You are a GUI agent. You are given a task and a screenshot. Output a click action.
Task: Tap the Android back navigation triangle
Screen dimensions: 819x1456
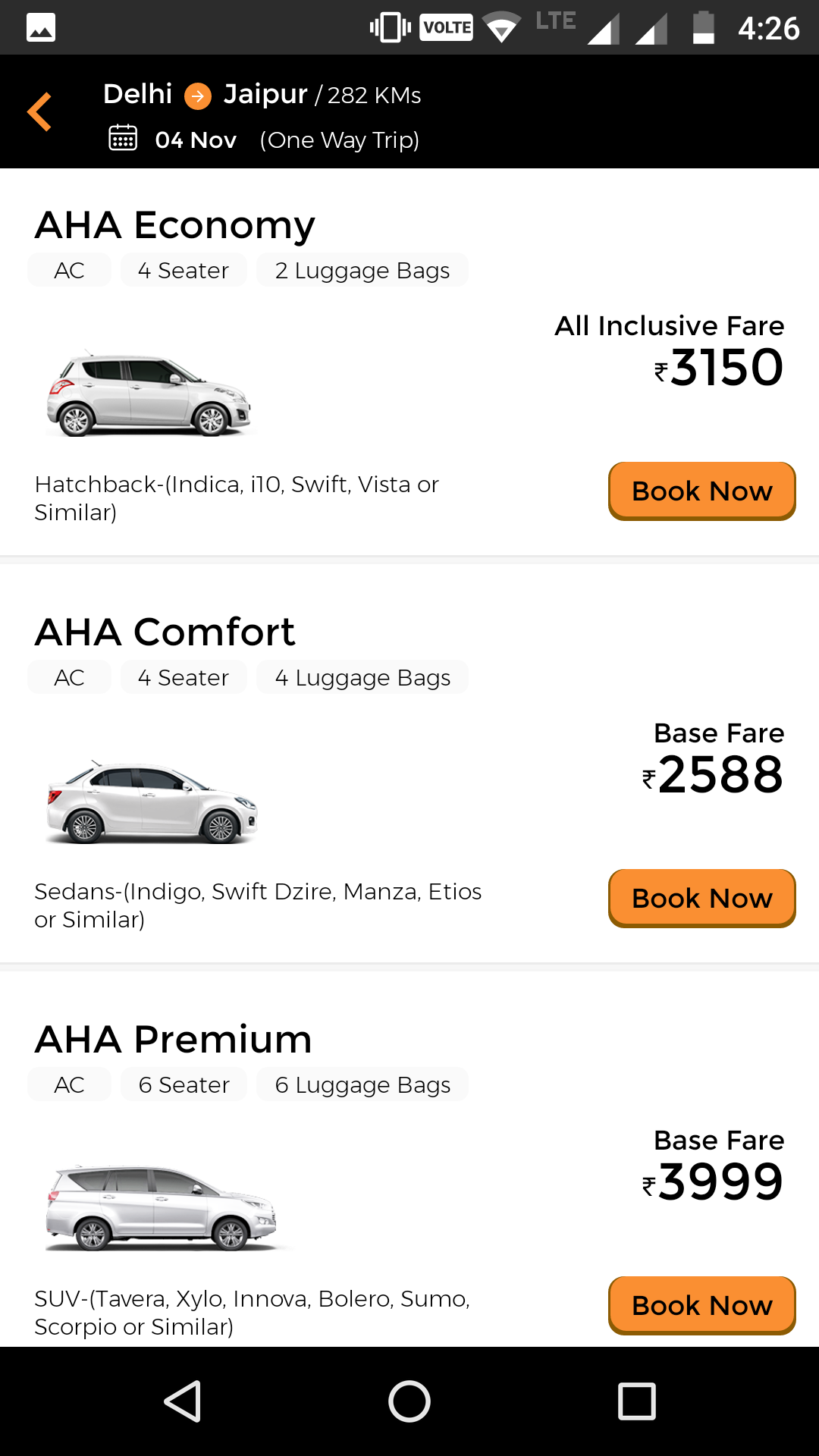[x=183, y=1401]
